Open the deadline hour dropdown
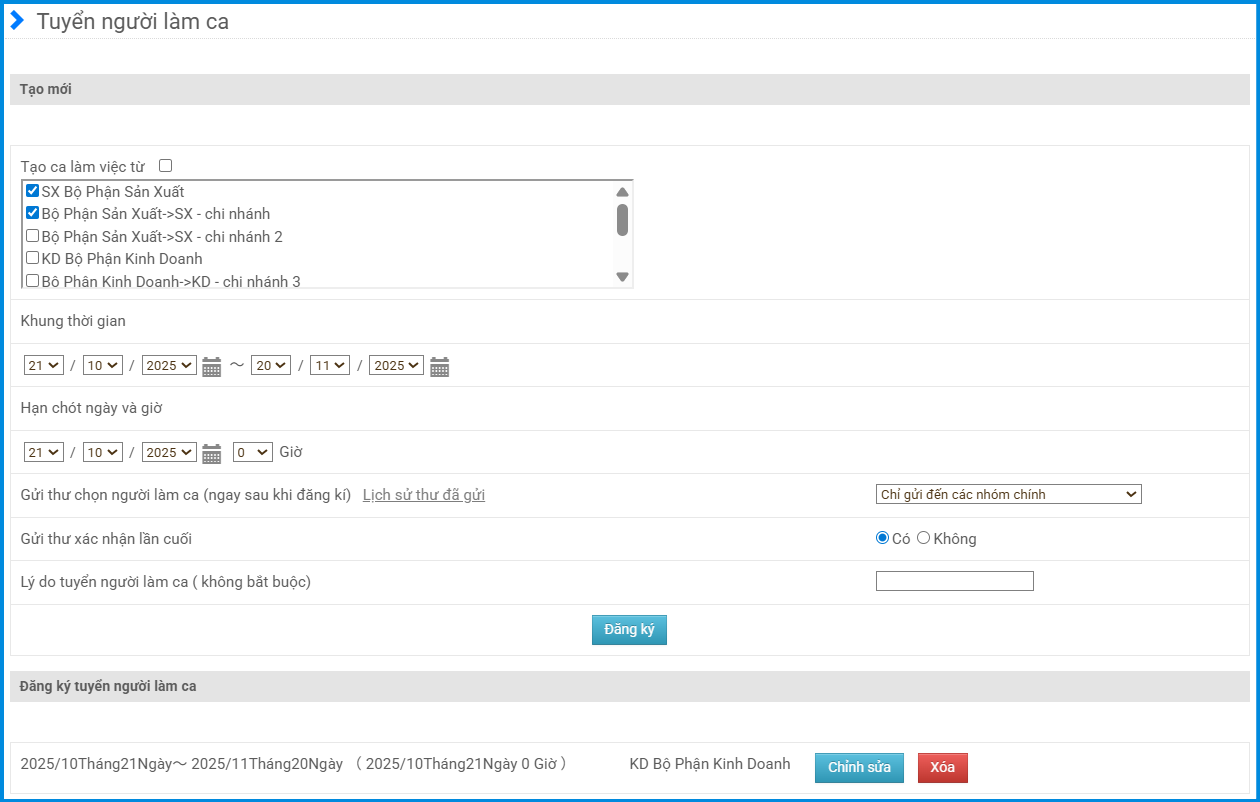Image resolution: width=1260 pixels, height=802 pixels. coord(252,452)
